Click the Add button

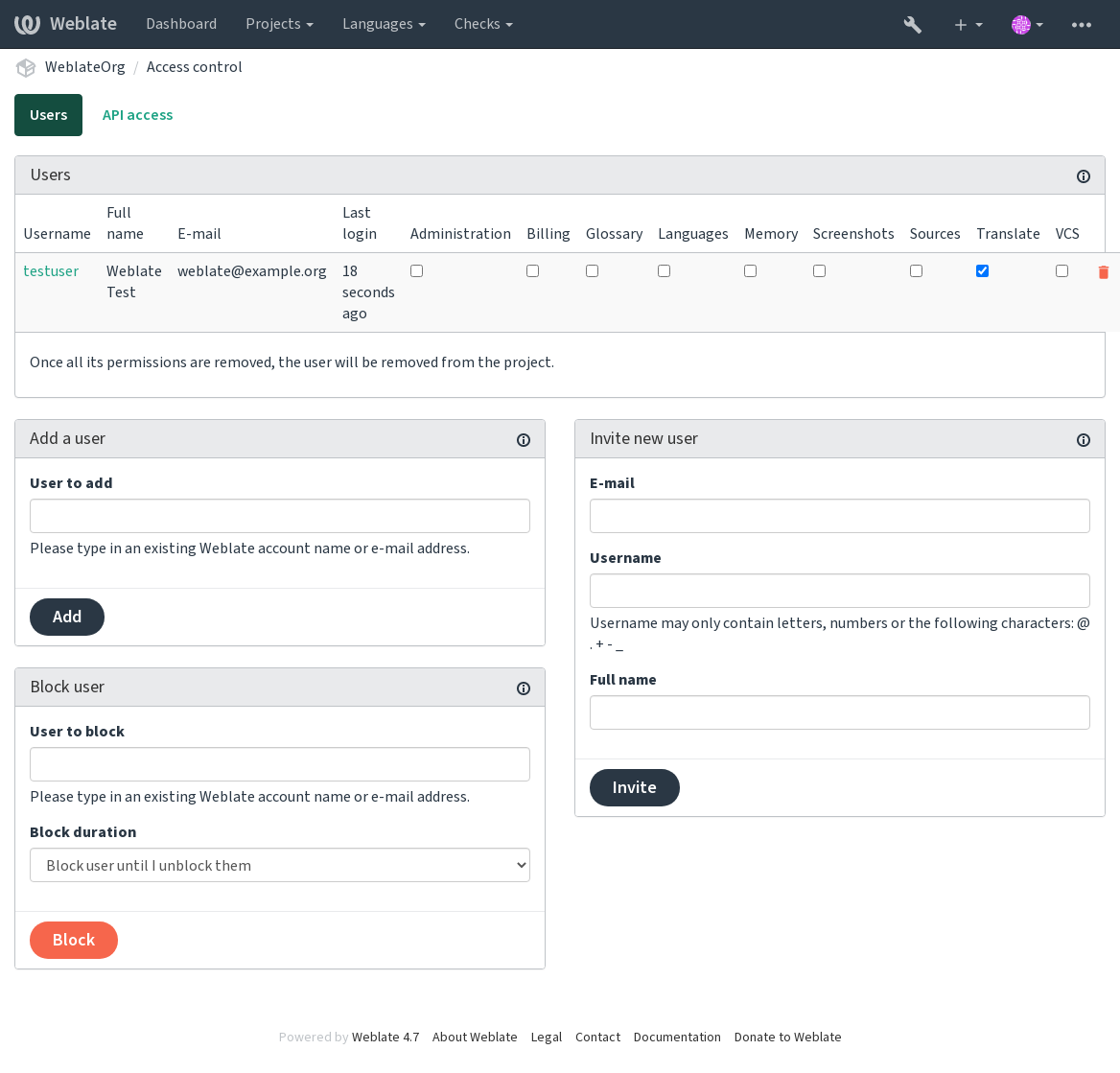tap(67, 618)
